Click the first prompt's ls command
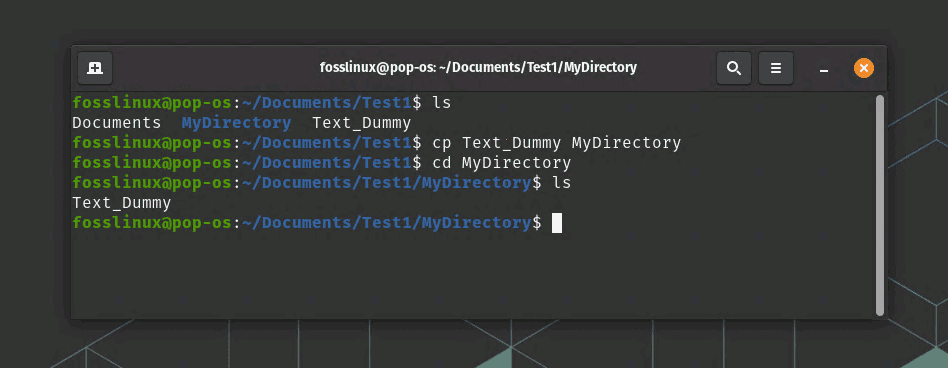 click(442, 103)
